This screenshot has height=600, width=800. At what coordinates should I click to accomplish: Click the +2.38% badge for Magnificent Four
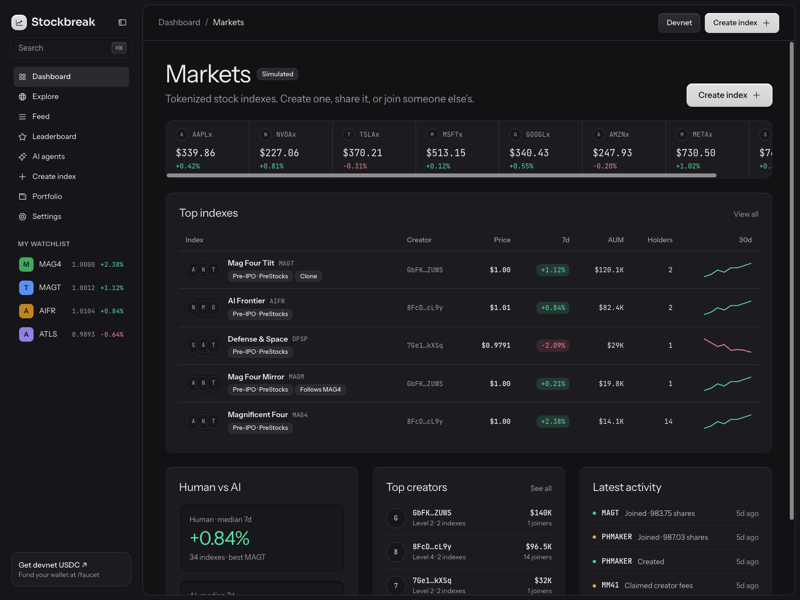(553, 421)
